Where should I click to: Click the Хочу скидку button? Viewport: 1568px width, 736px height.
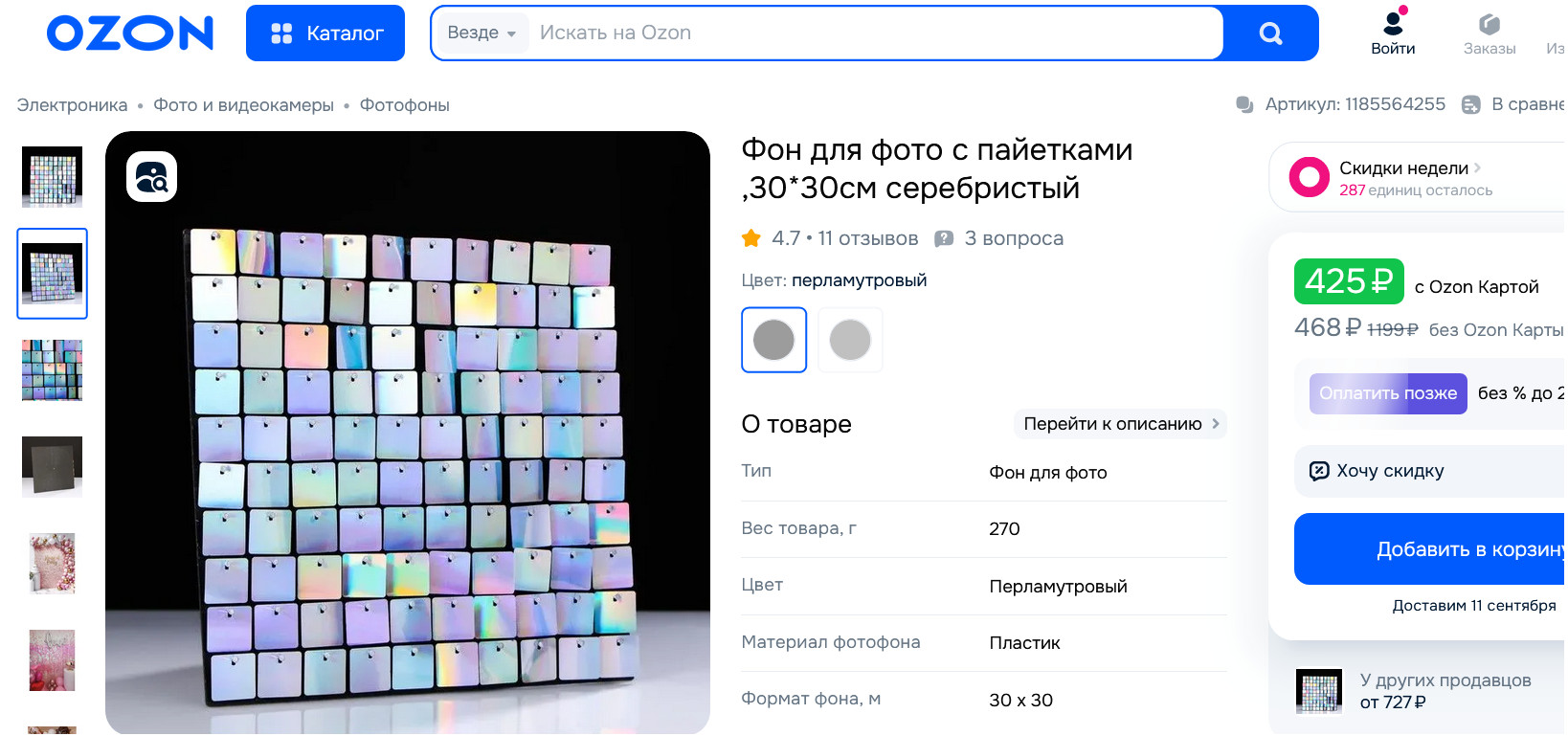point(1430,471)
